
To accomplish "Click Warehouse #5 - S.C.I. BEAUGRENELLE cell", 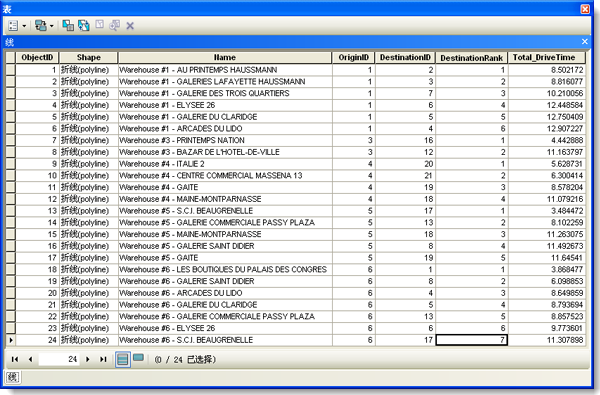I will pos(225,211).
